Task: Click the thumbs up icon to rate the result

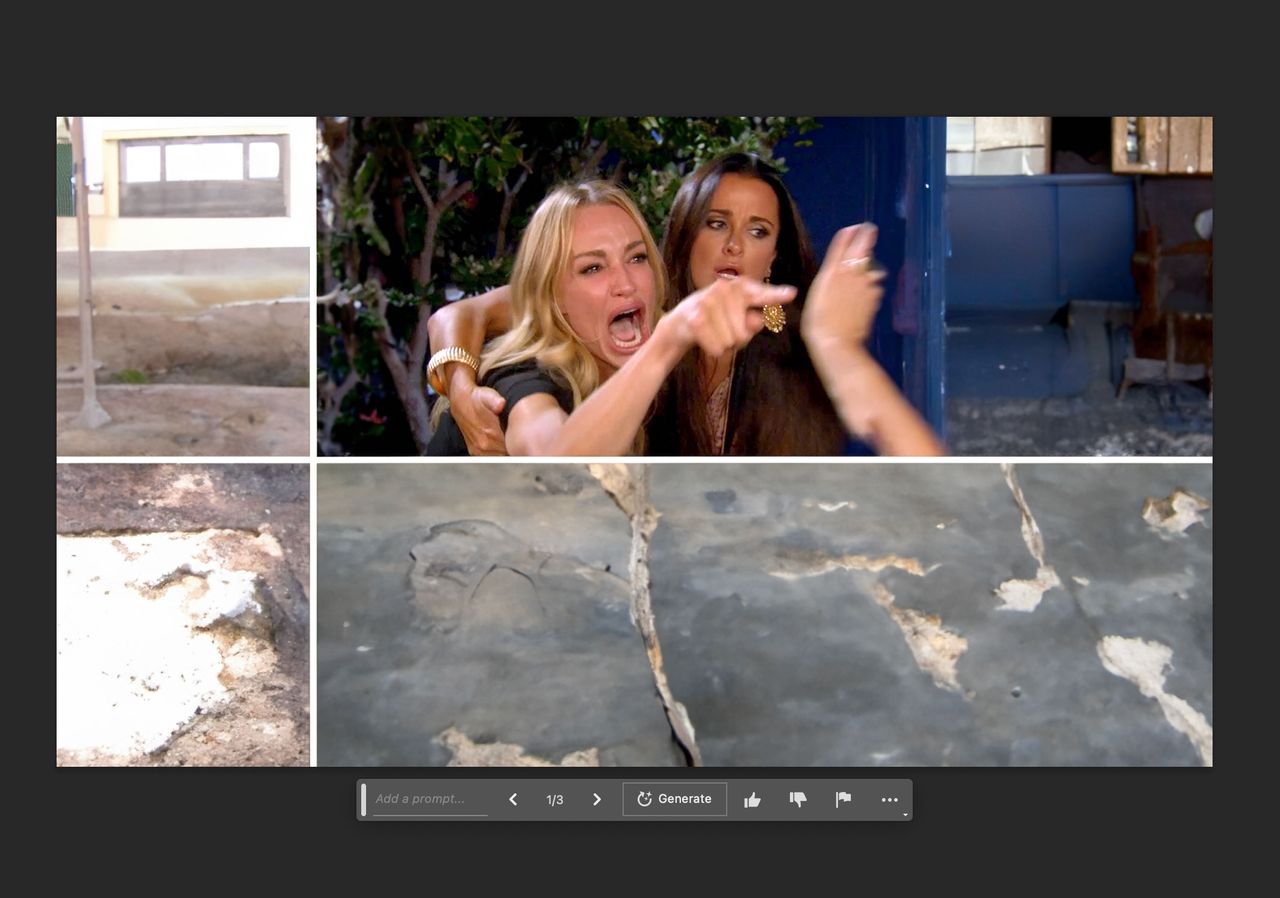Action: pos(752,800)
